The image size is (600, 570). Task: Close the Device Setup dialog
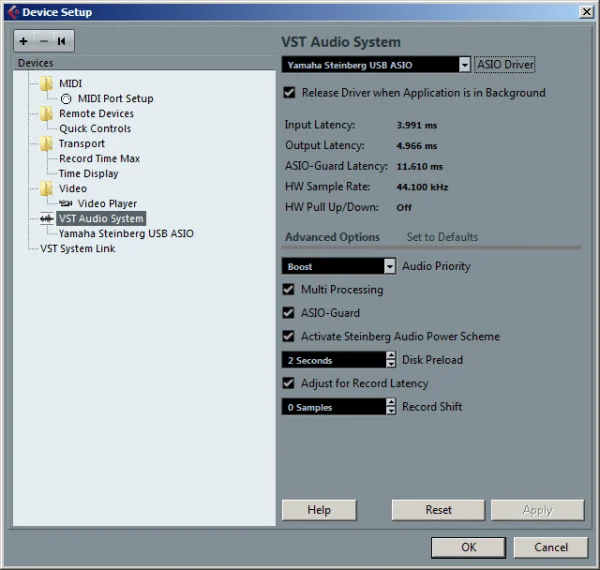point(586,12)
